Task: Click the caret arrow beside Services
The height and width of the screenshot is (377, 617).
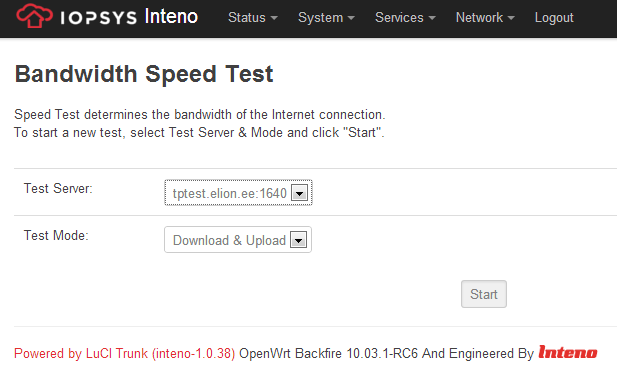Action: pos(432,18)
